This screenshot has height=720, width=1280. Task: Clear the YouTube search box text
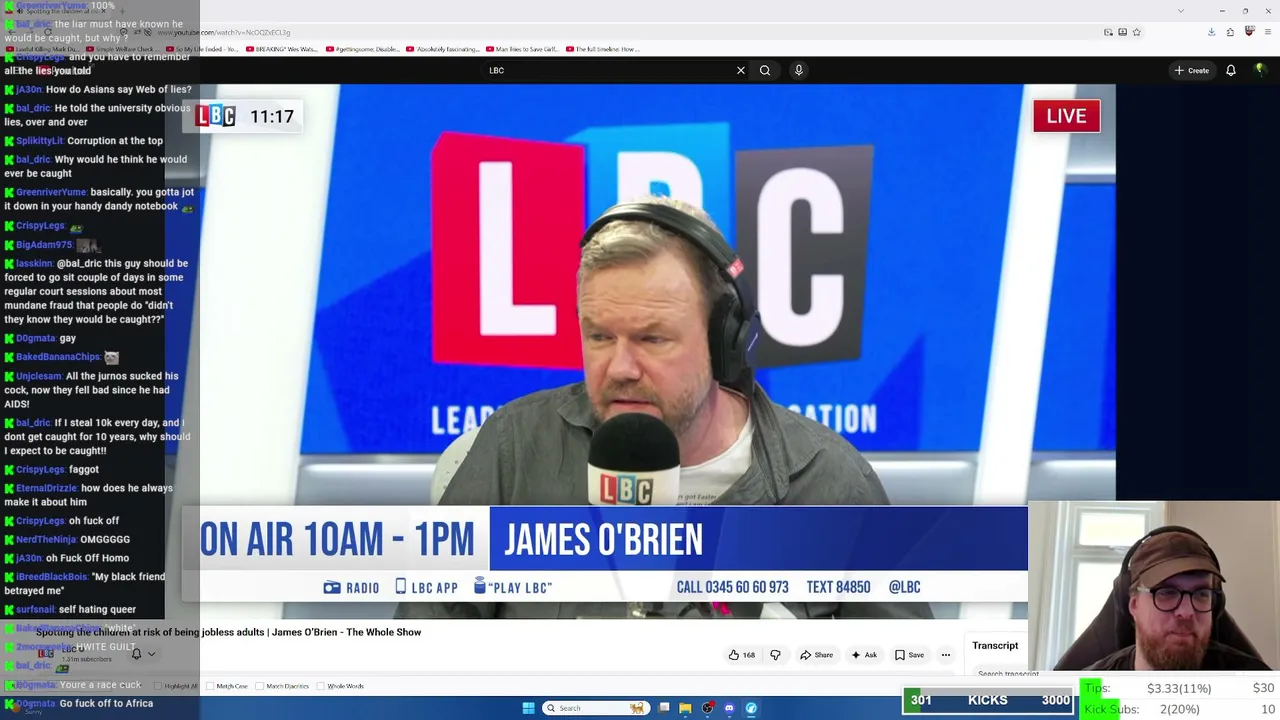[x=741, y=70]
